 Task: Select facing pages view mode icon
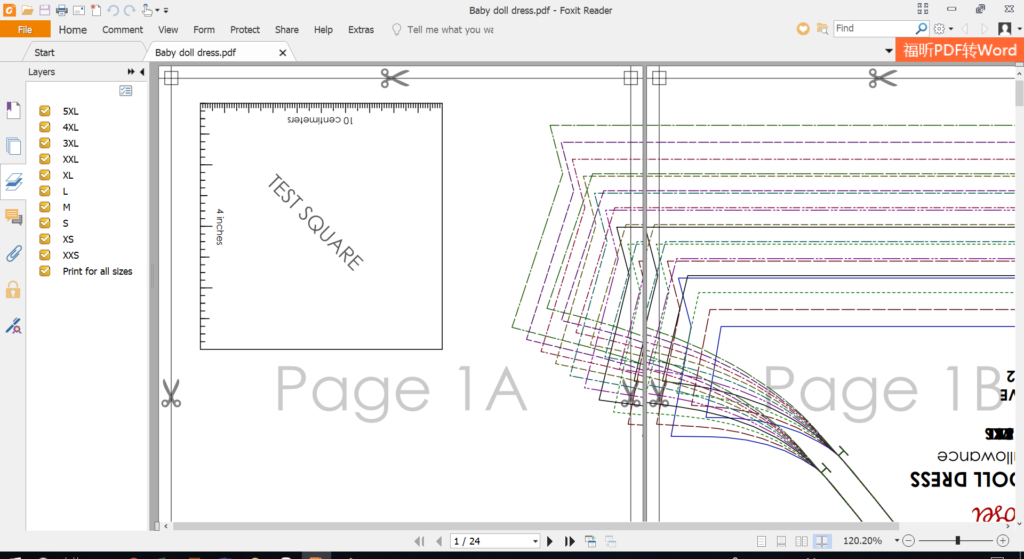tap(801, 541)
